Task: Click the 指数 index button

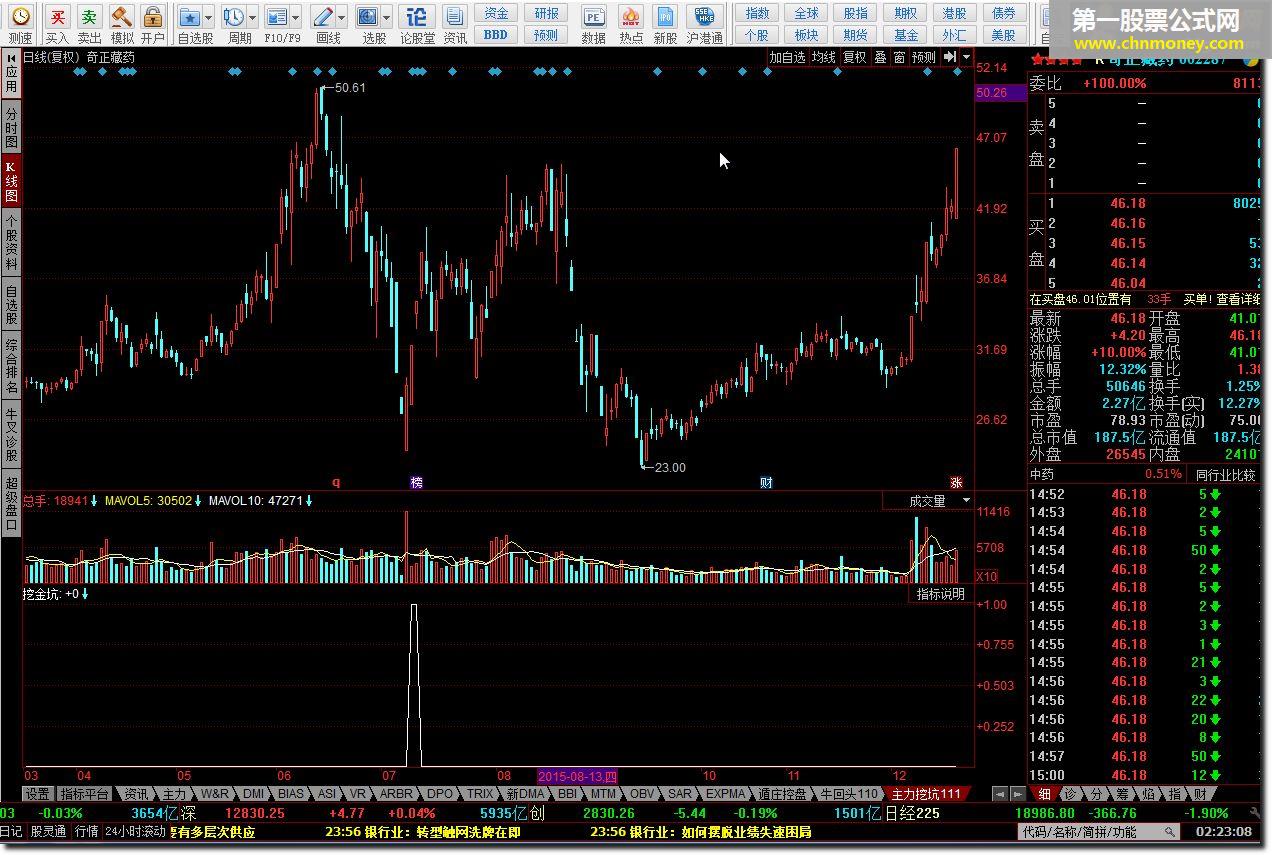Action: tap(758, 13)
